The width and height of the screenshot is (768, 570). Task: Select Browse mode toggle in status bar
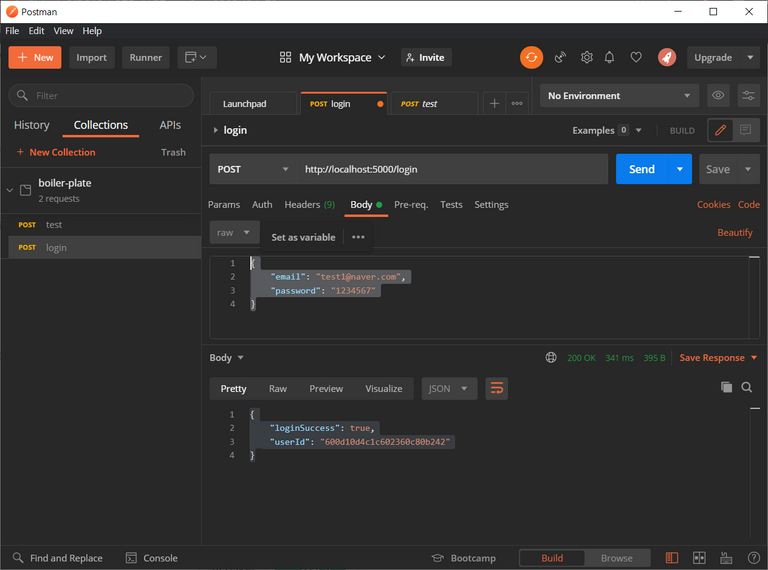tap(617, 558)
